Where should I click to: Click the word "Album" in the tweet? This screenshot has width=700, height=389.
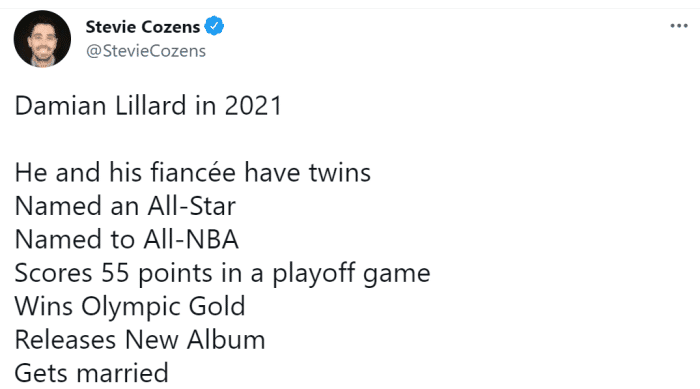click(226, 339)
